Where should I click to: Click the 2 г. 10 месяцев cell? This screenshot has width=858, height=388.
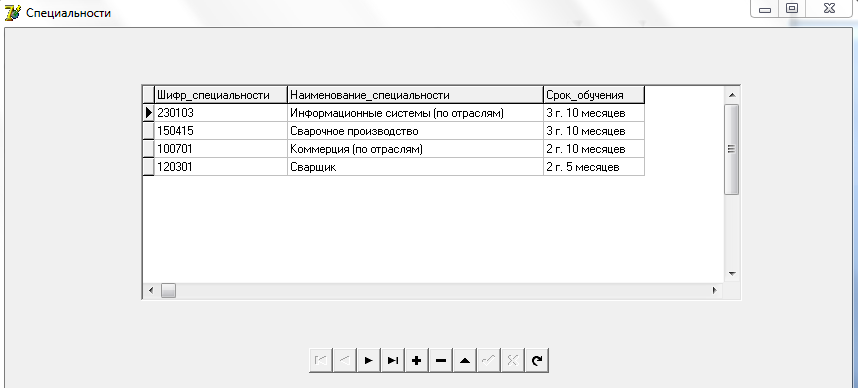(594, 149)
